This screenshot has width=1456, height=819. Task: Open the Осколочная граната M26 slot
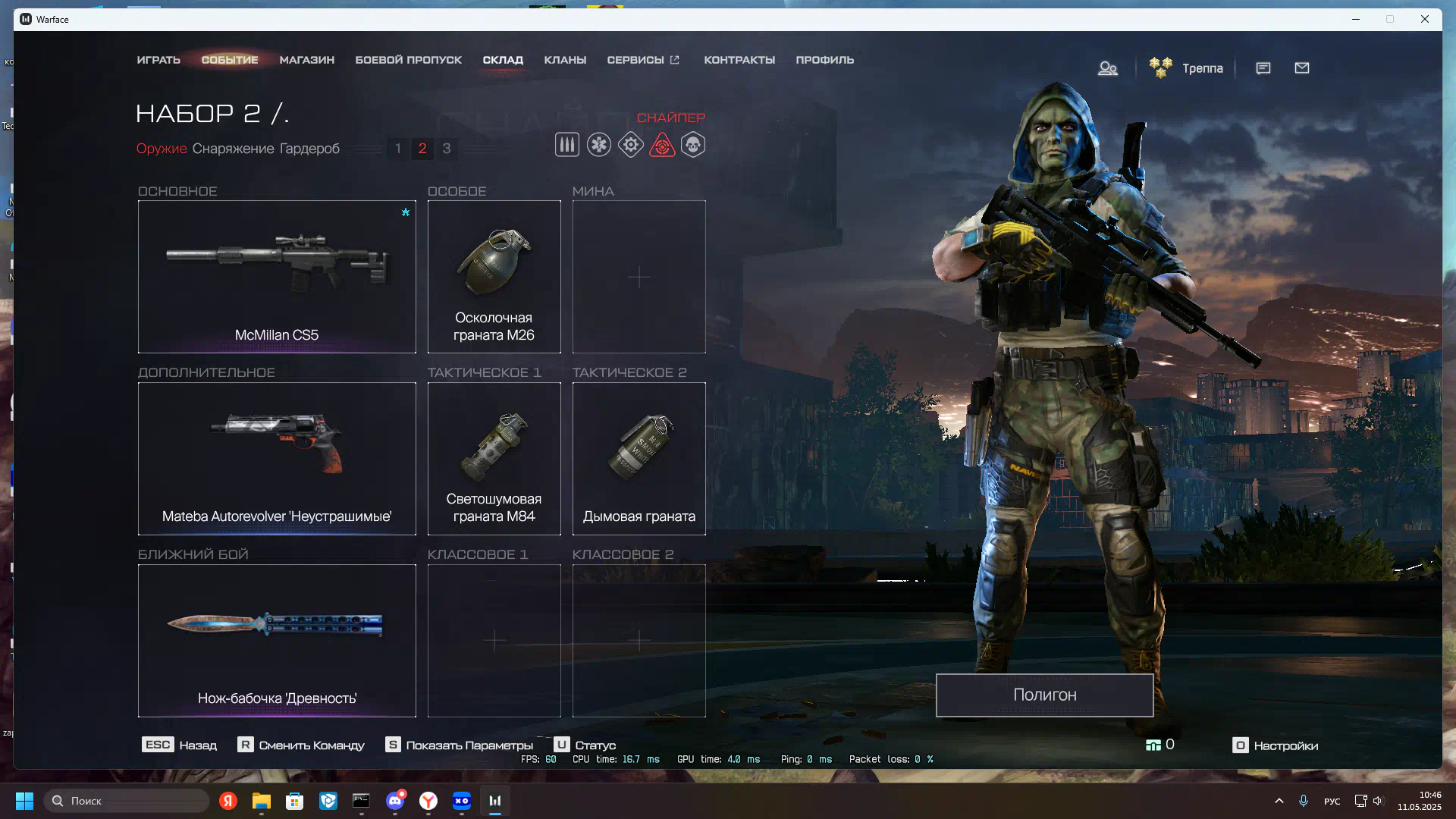(x=494, y=277)
